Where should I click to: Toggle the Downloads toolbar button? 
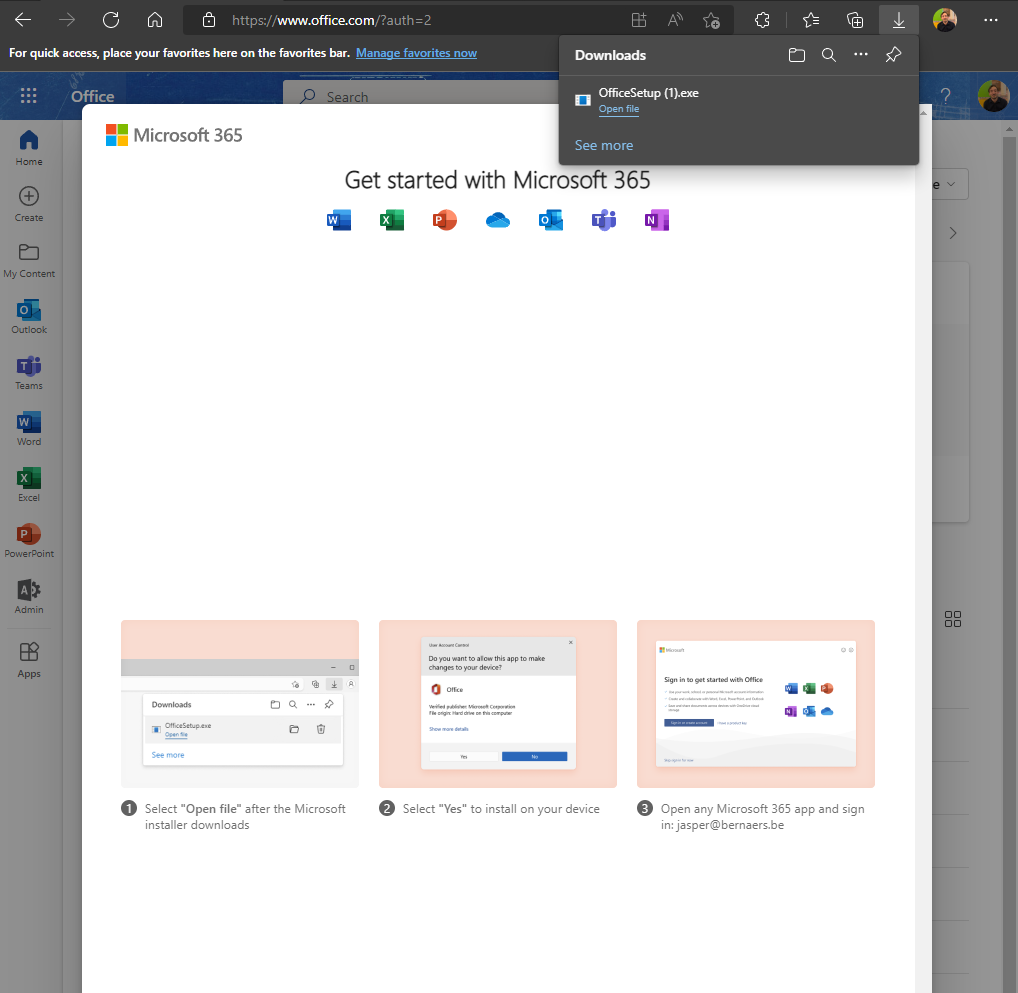[899, 20]
